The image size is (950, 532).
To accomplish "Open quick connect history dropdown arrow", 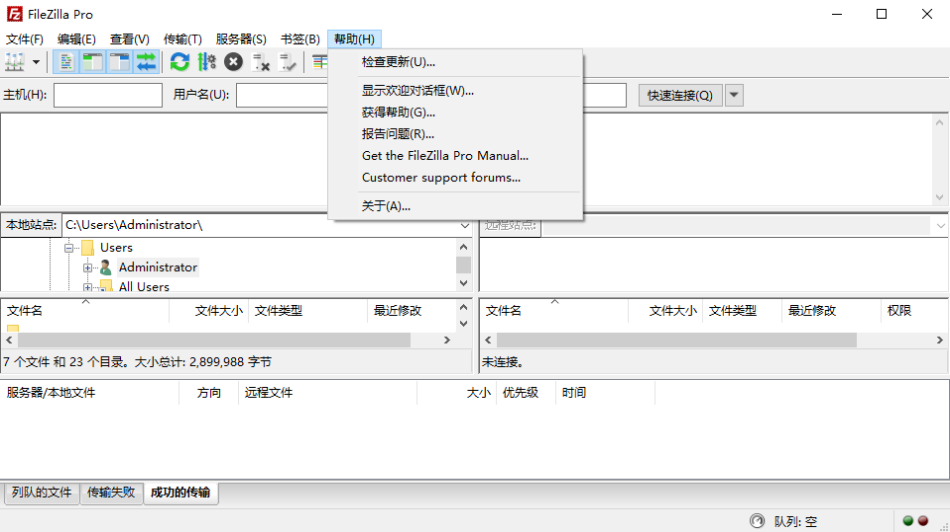I will pos(734,95).
